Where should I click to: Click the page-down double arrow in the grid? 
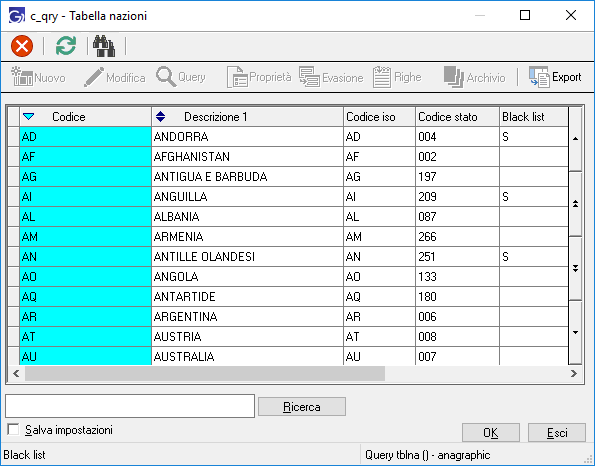(x=575, y=268)
